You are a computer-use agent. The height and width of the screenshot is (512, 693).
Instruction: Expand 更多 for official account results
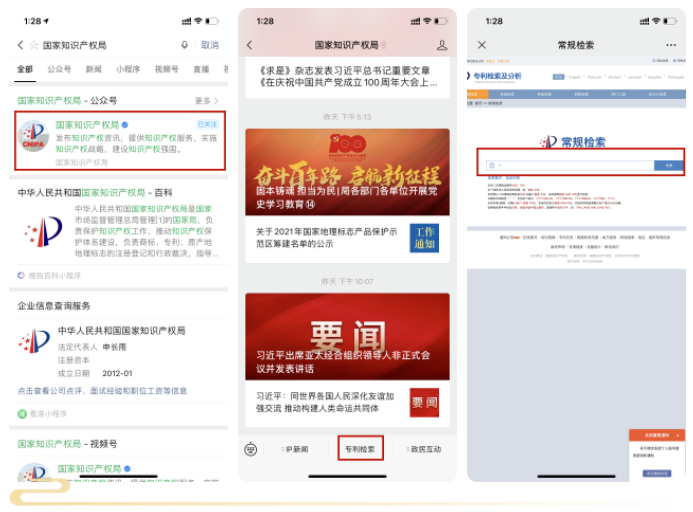(x=206, y=101)
